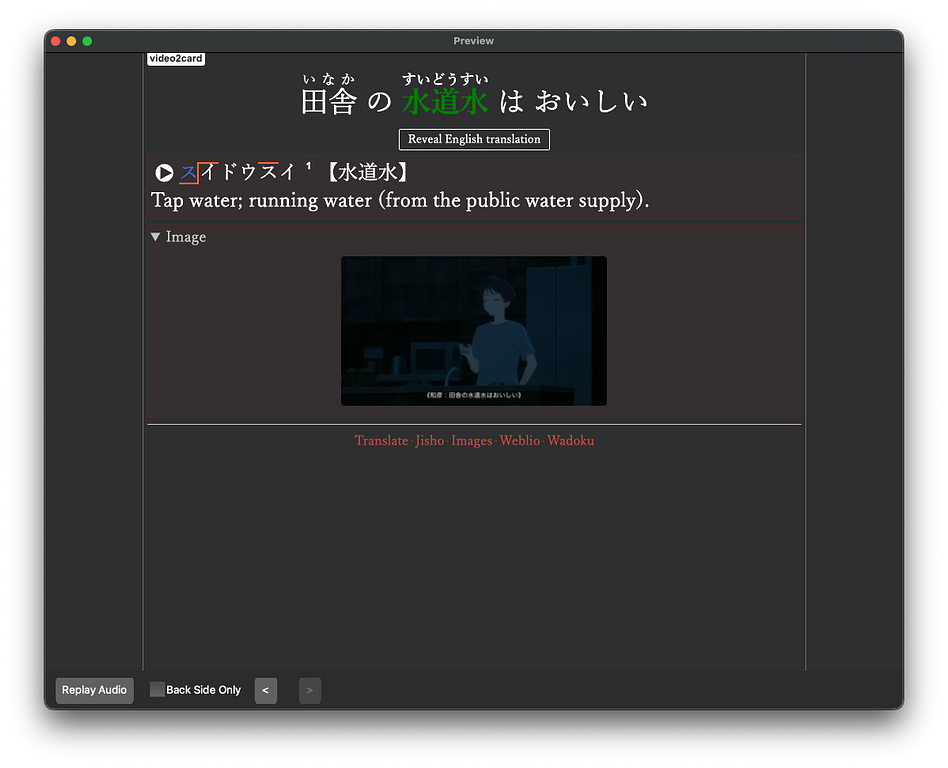Click the next card arrow button
This screenshot has height=768, width=948.
coord(309,690)
